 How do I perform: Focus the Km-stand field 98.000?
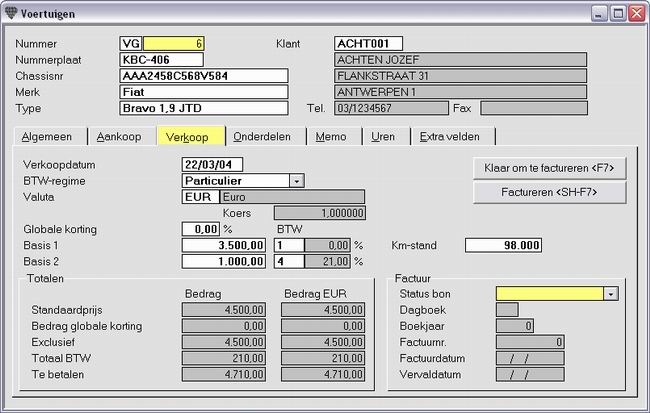click(503, 245)
